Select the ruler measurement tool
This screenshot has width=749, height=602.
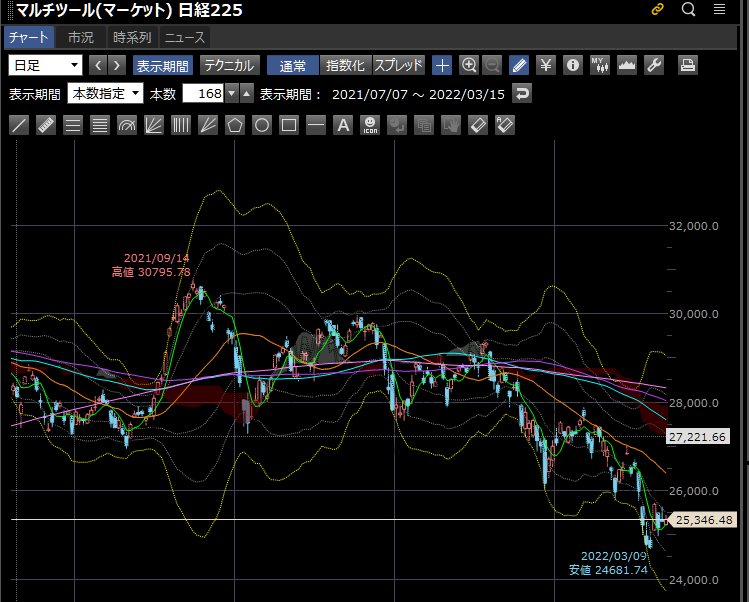pyautogui.click(x=46, y=125)
